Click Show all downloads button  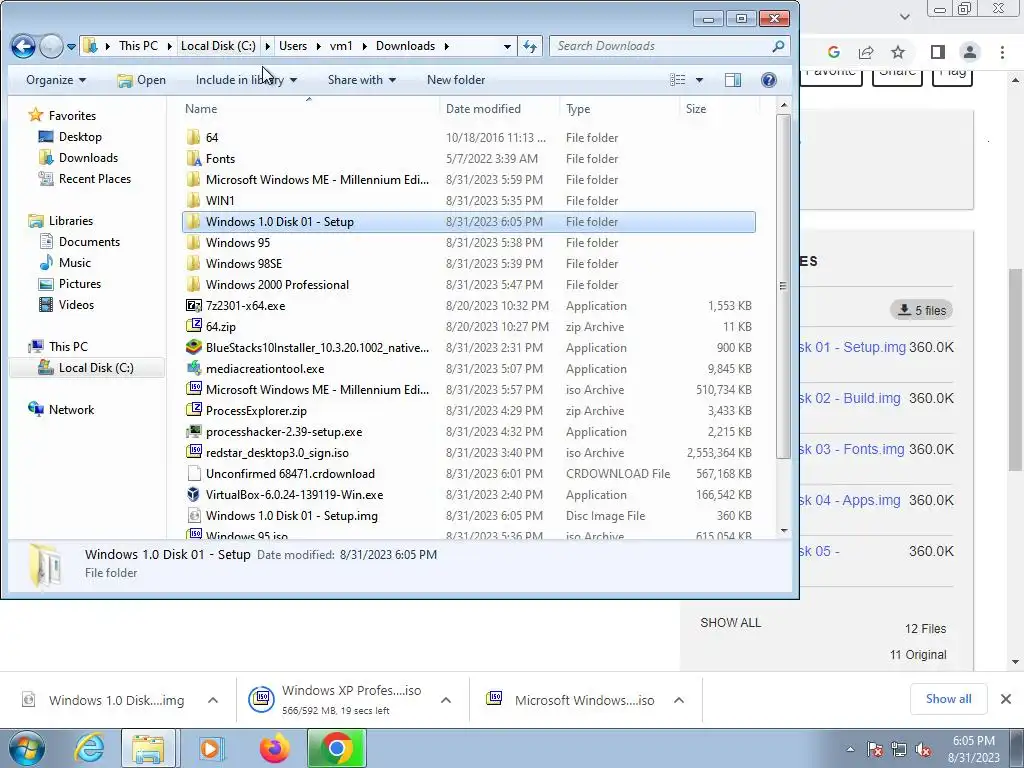tap(948, 699)
